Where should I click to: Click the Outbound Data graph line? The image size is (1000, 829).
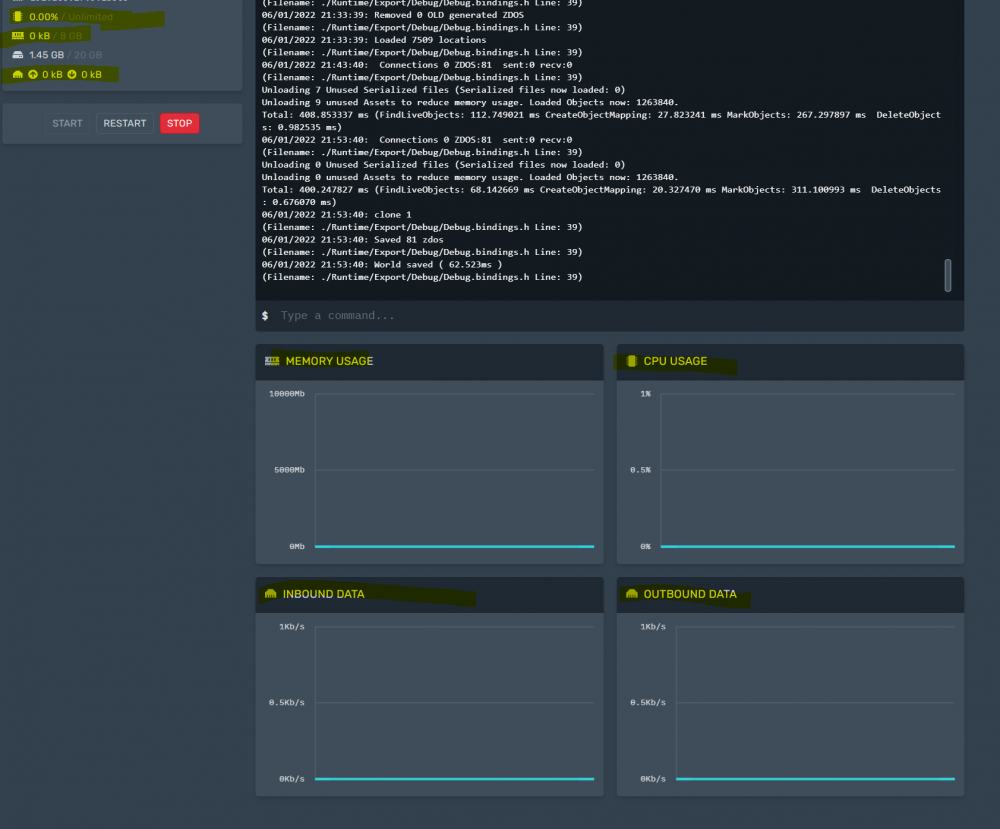(x=815, y=779)
